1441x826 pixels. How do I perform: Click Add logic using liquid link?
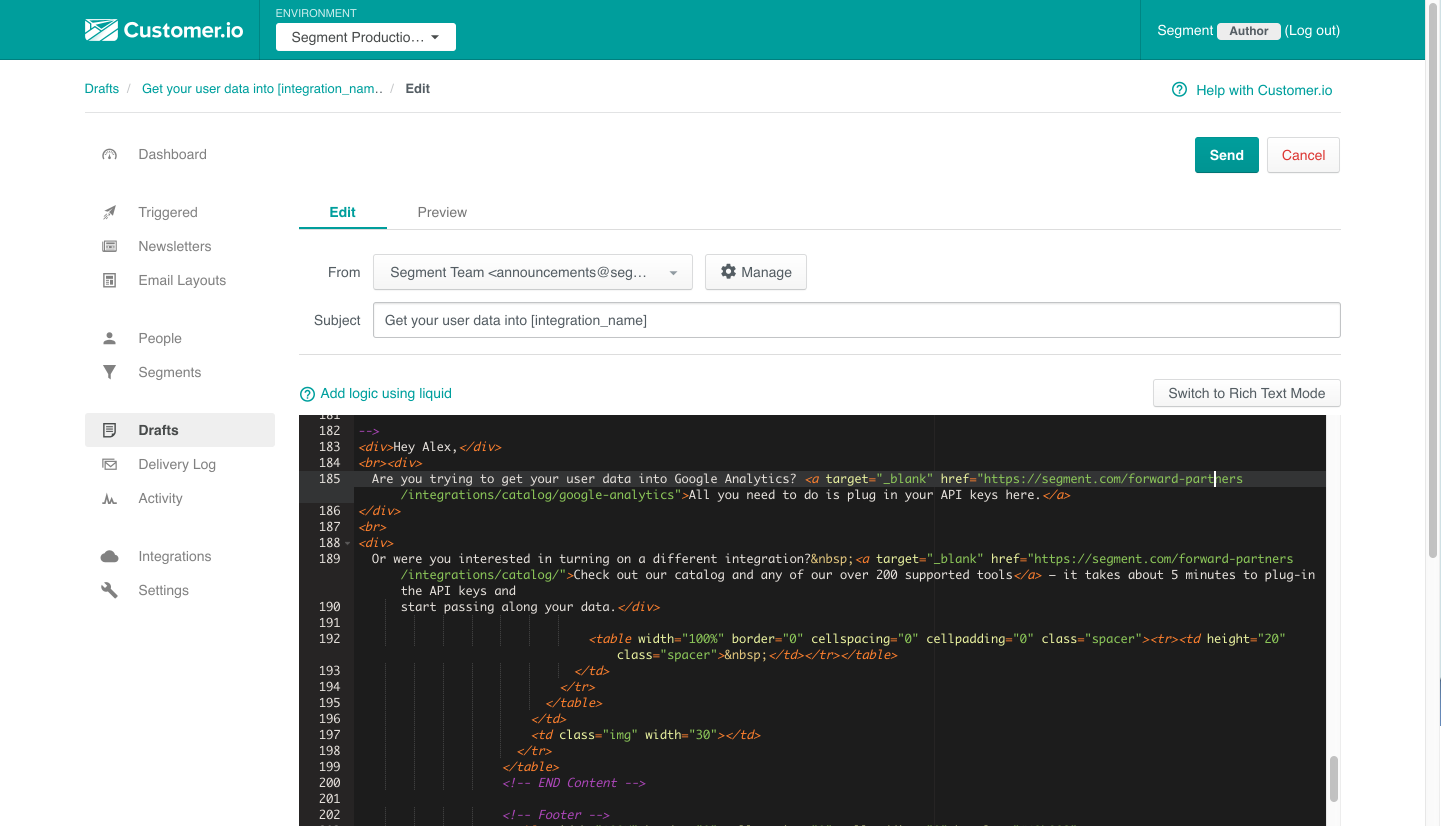(x=386, y=394)
